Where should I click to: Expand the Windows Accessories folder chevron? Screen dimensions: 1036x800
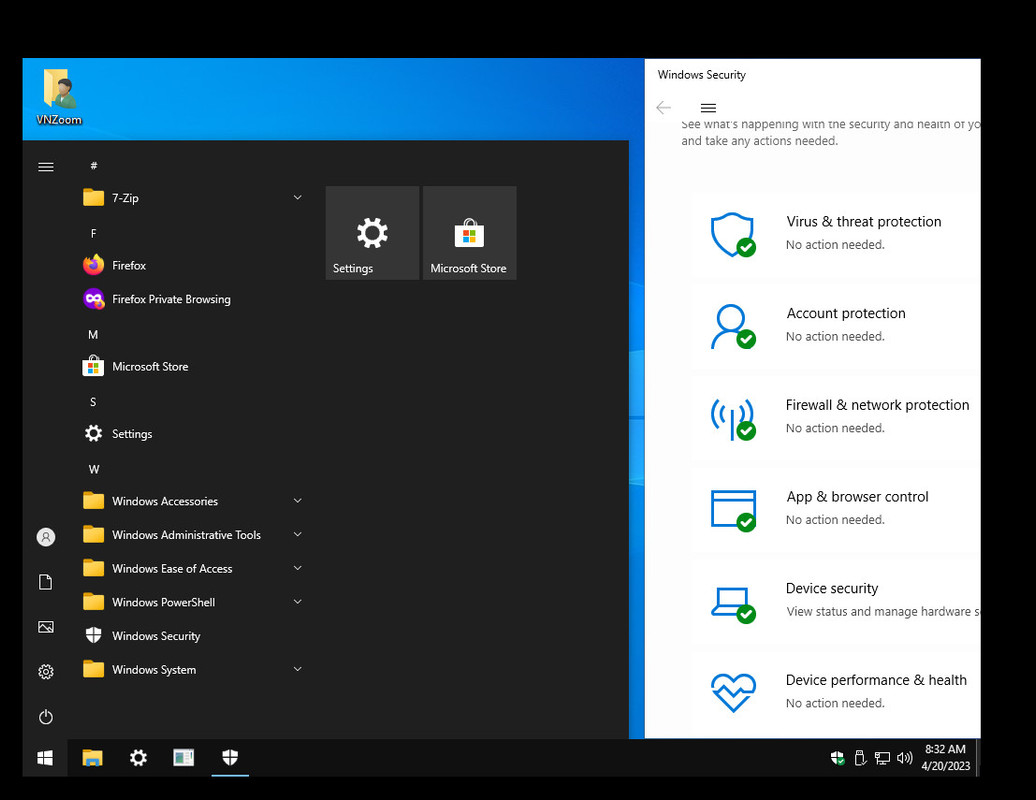[x=297, y=501]
